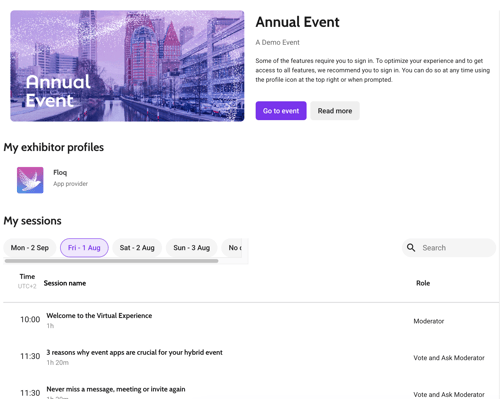Click the search magnifier icon
The image size is (500, 399).
click(x=411, y=248)
